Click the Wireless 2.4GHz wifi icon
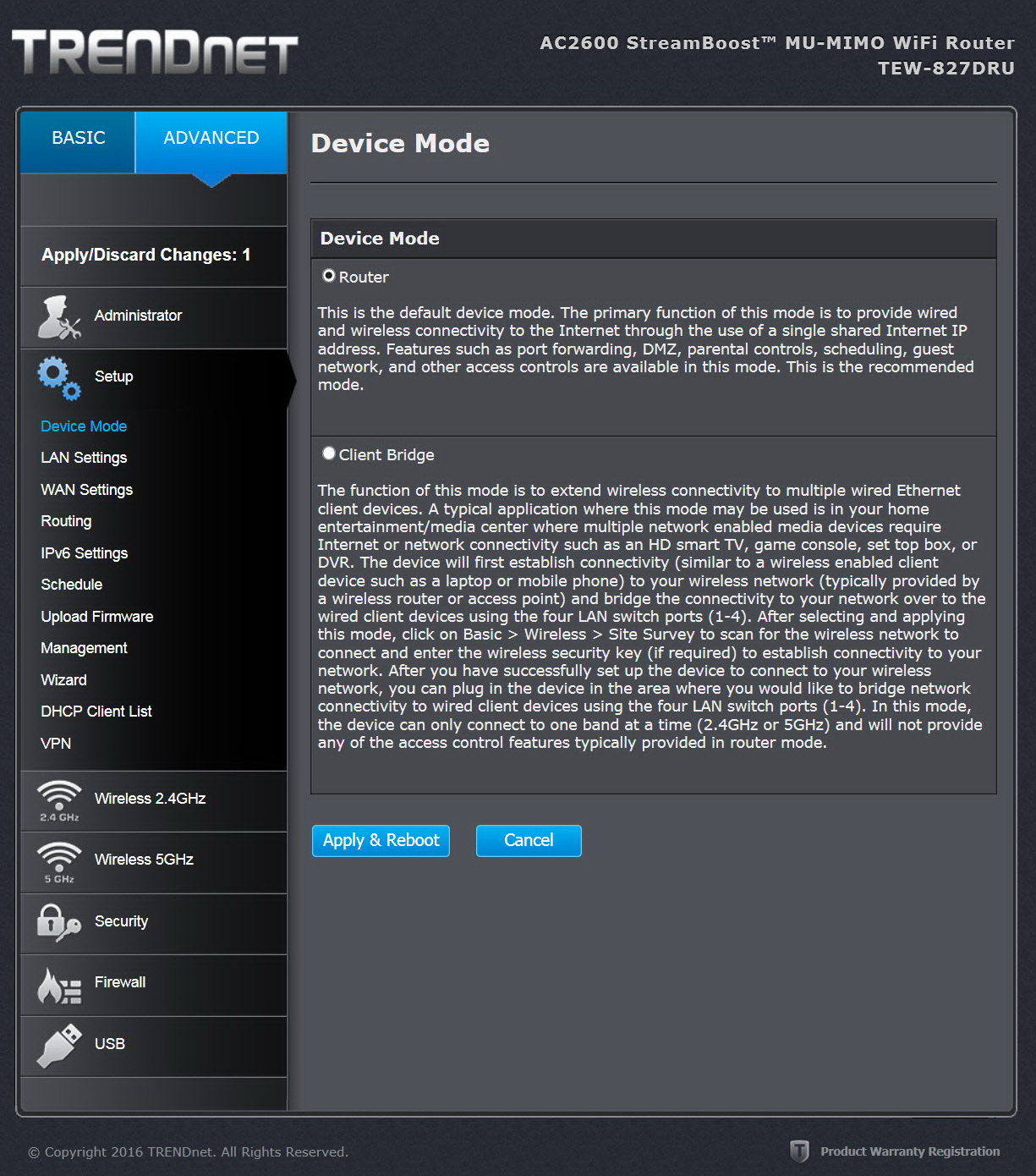This screenshot has width=1036, height=1176. coord(59,801)
